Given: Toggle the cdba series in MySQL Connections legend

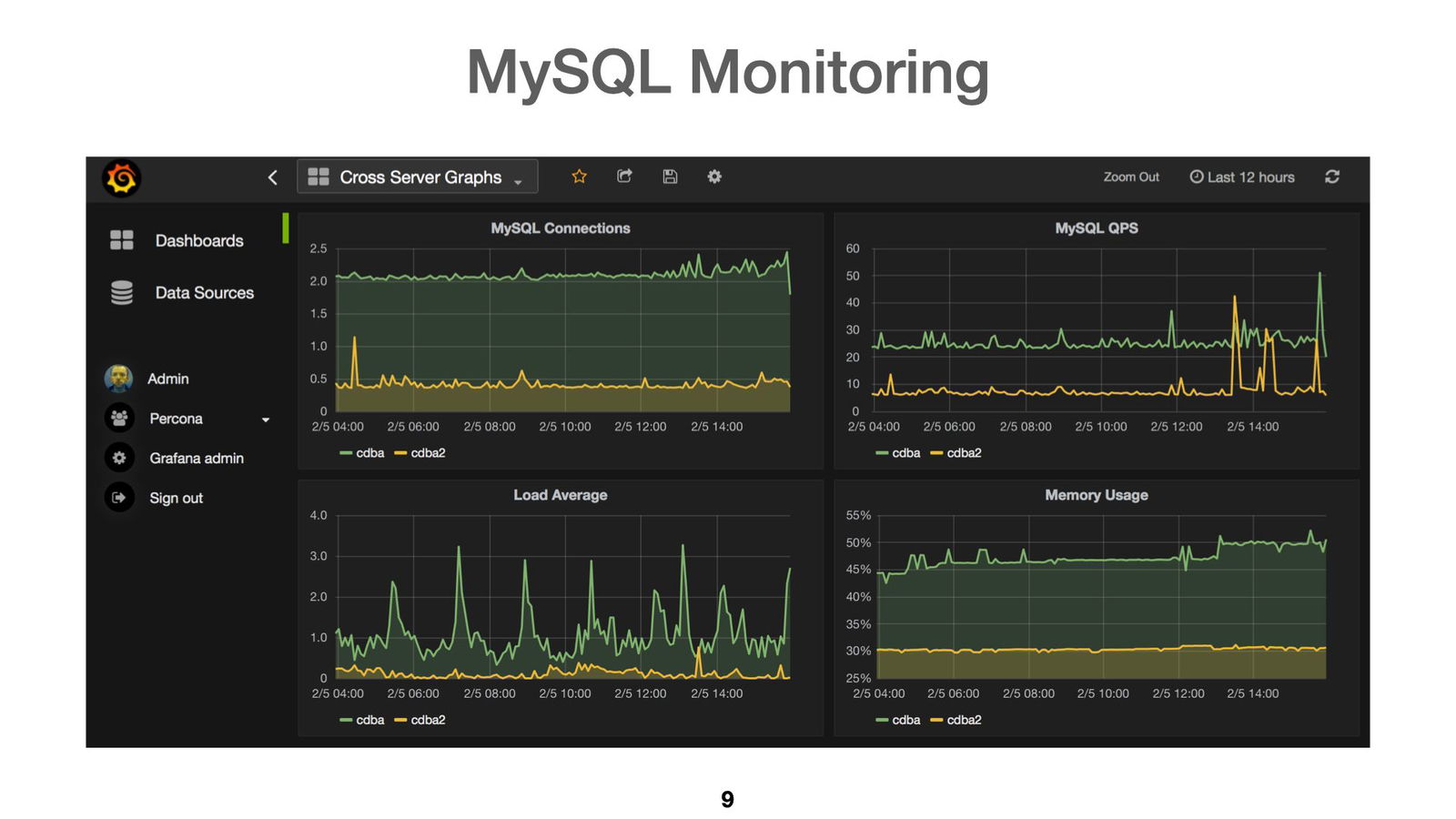Looking at the screenshot, I should click(x=364, y=452).
